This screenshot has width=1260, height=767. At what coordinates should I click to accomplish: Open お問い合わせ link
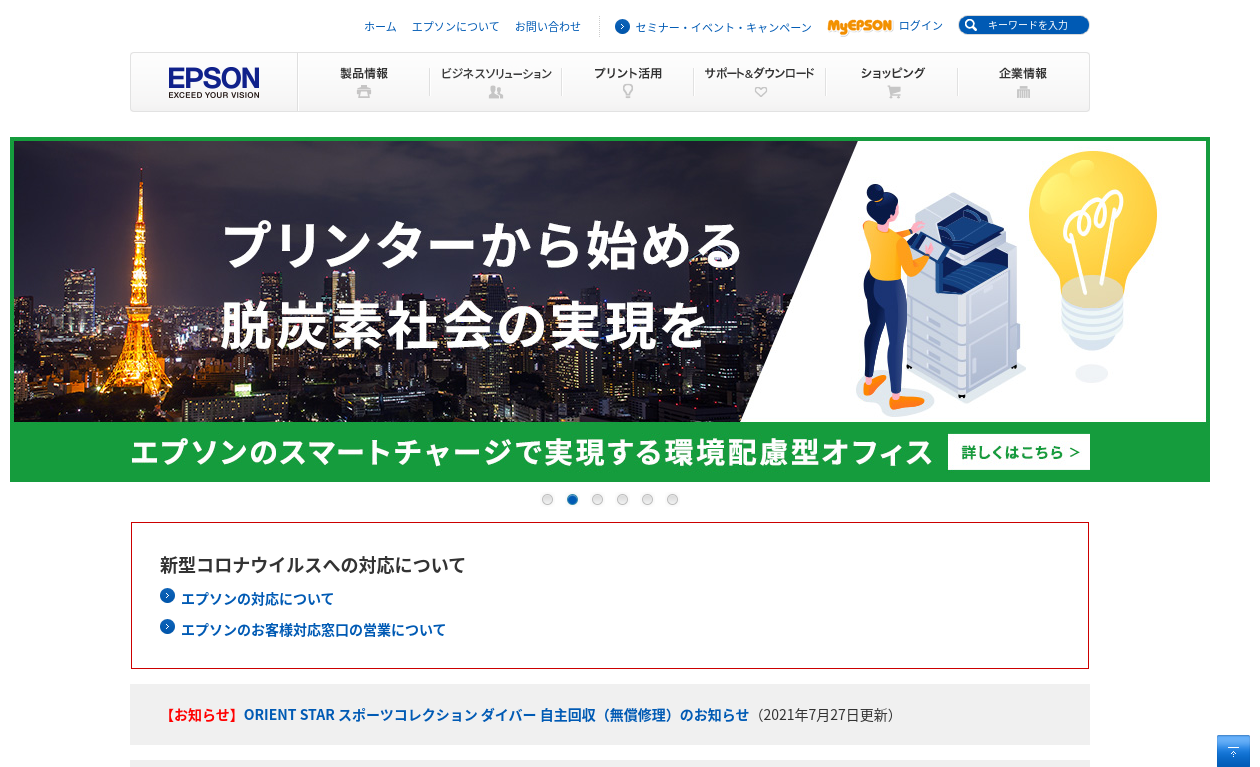point(548,26)
